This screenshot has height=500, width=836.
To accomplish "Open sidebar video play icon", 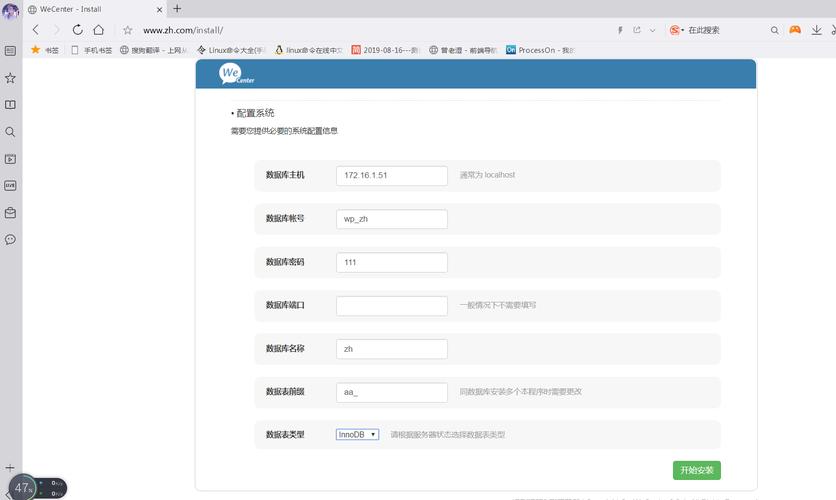I will pyautogui.click(x=10, y=159).
